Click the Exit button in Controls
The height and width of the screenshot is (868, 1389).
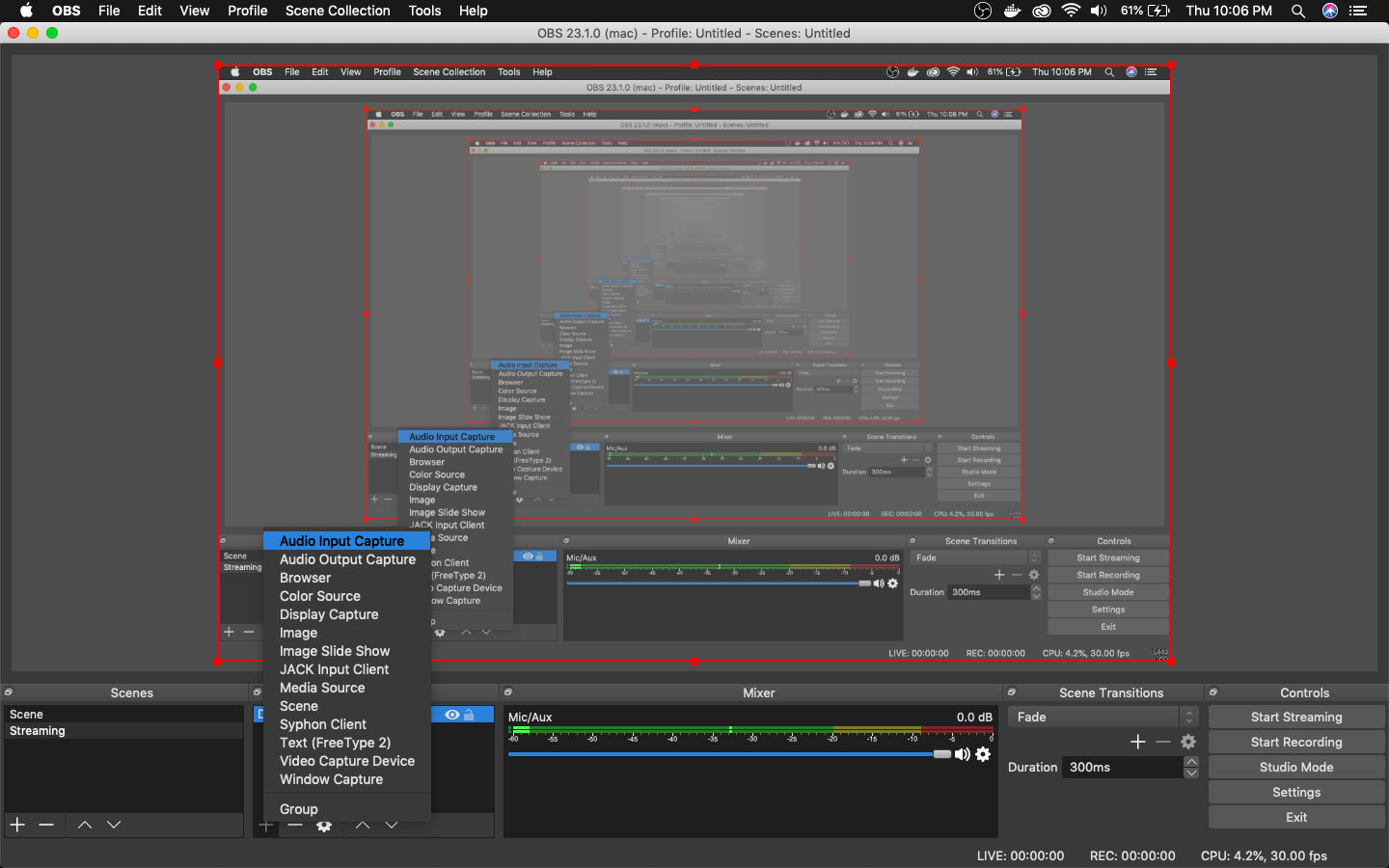[x=1296, y=817]
